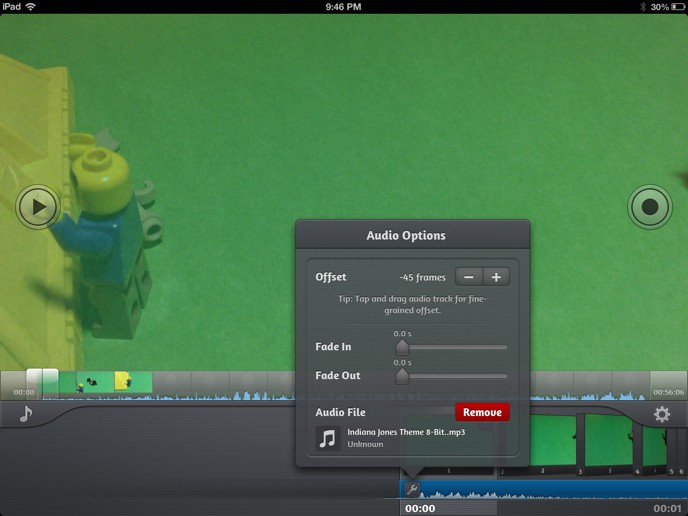Increase offset with plus button

pos(496,277)
